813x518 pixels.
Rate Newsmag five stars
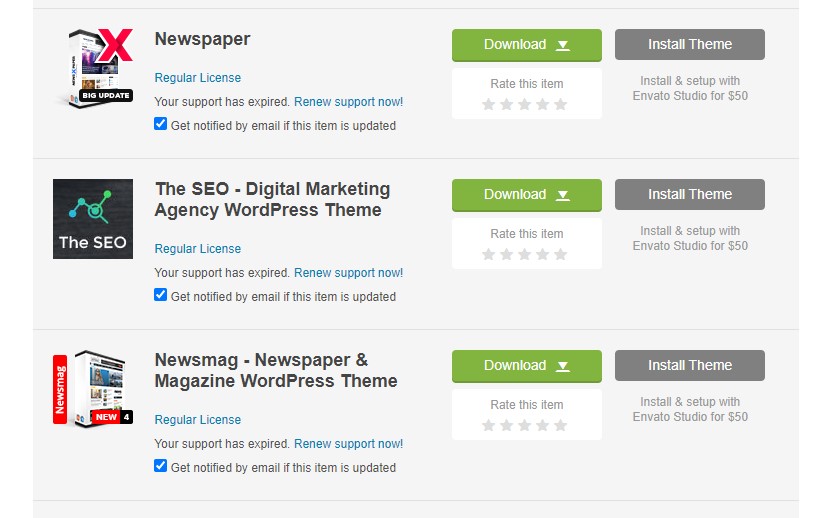pyautogui.click(x=560, y=425)
